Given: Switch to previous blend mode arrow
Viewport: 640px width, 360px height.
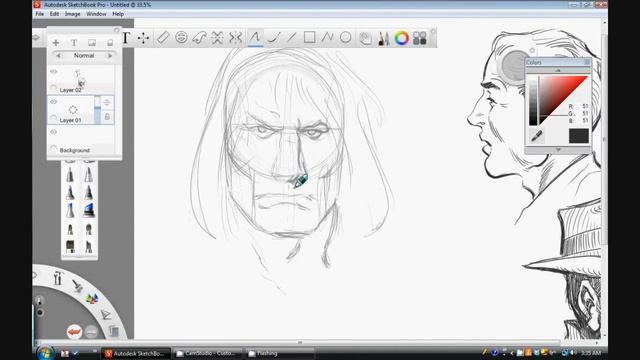Looking at the screenshot, I should pos(58,56).
